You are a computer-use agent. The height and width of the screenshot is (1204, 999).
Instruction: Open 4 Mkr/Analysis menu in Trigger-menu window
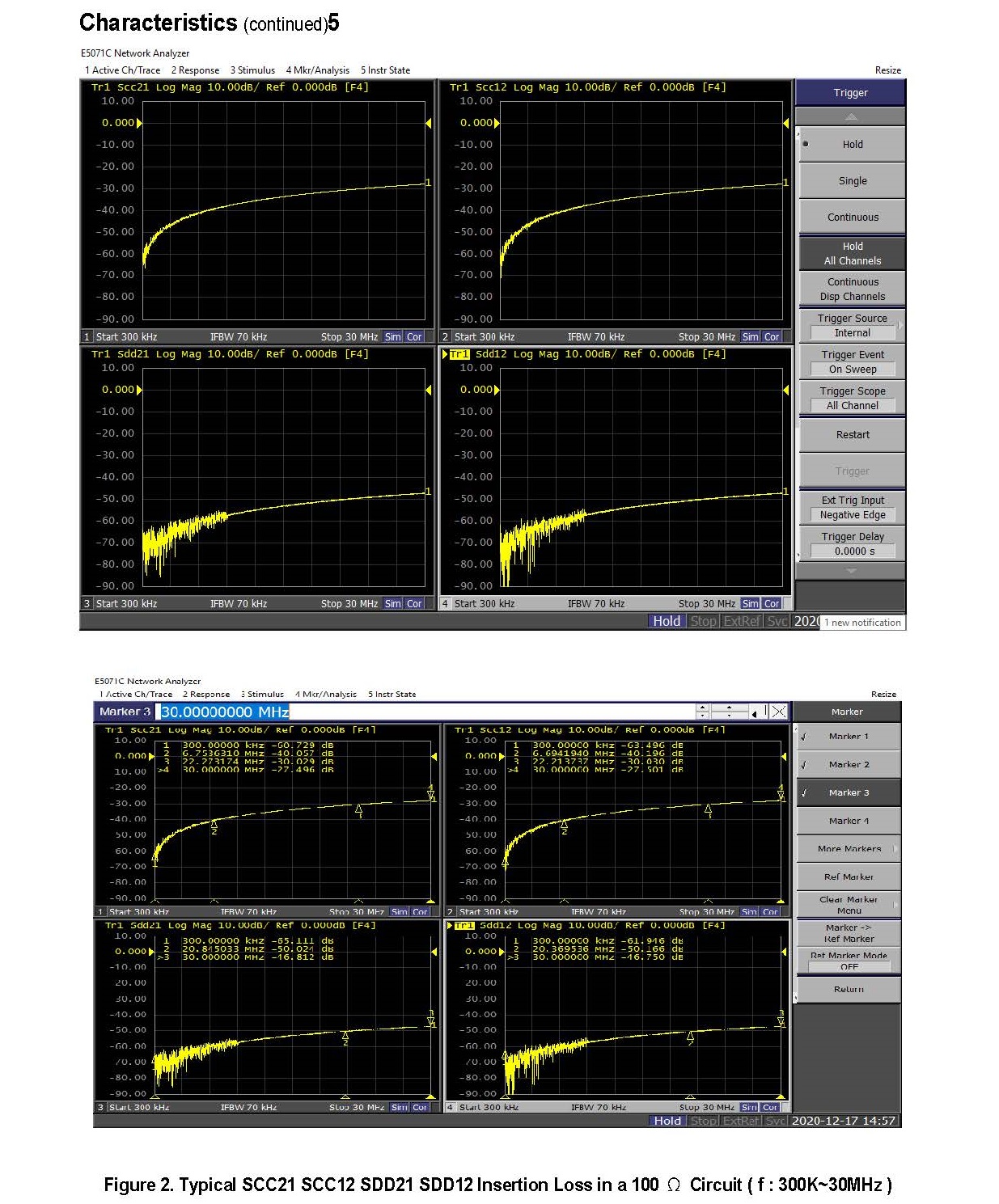point(317,70)
